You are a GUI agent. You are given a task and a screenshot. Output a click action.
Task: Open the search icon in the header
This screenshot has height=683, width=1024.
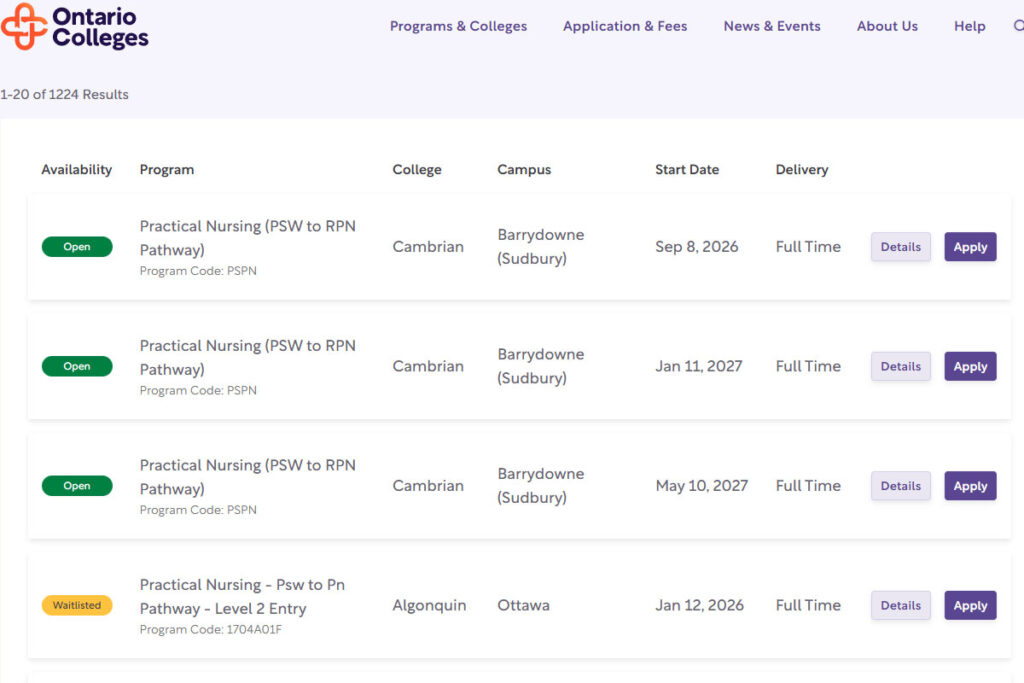pyautogui.click(x=1018, y=26)
